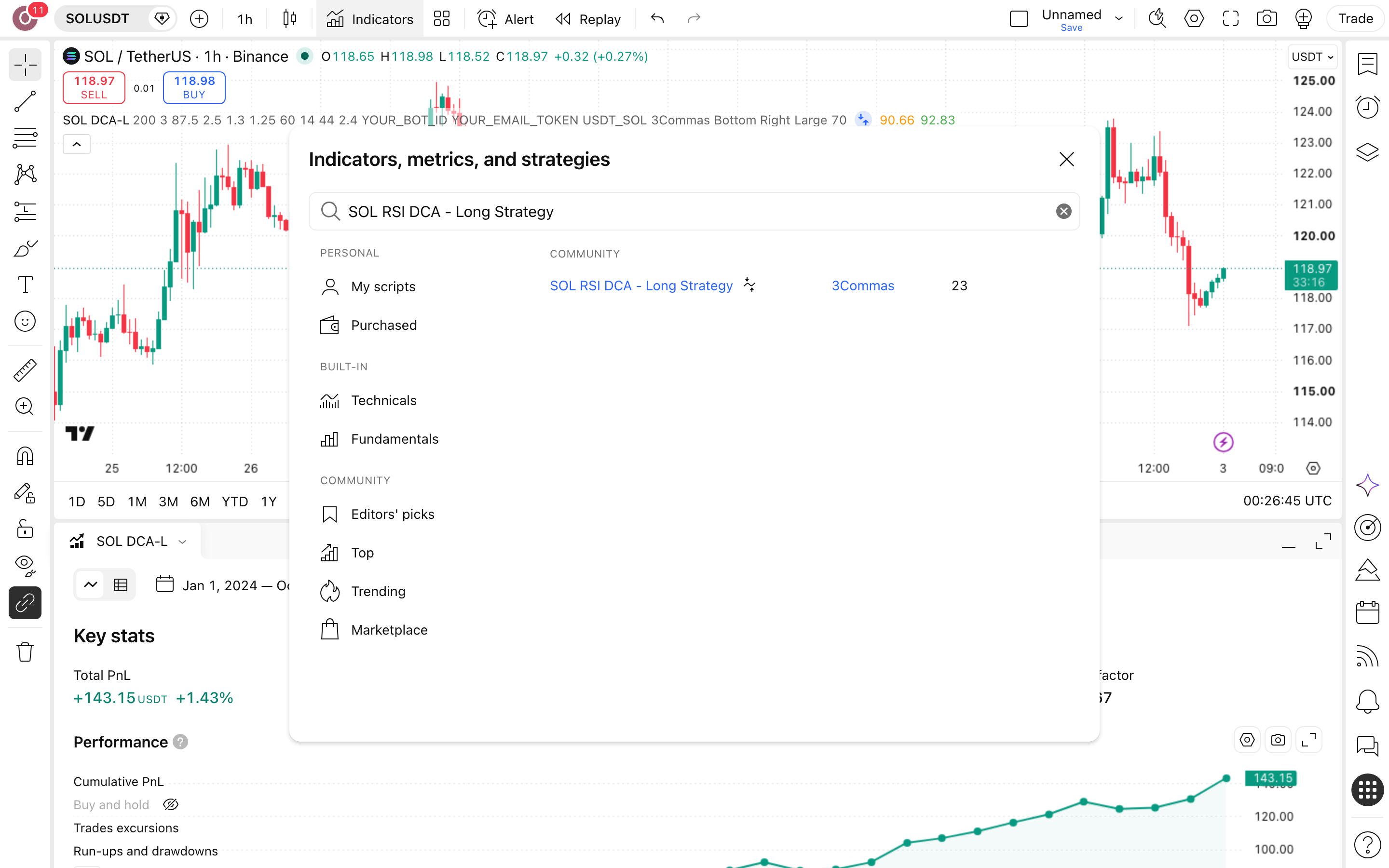Toggle hide all drawings eye icon
Image resolution: width=1389 pixels, height=868 pixels.
pos(25,566)
